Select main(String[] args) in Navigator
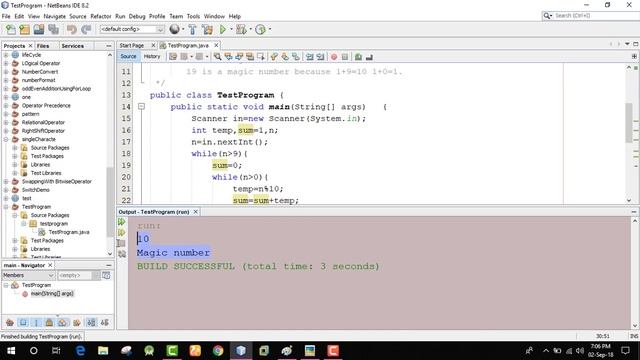 click(x=52, y=293)
